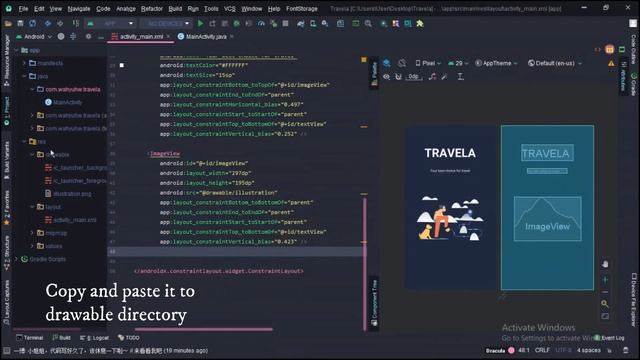Open the AppTheme dropdown

click(496, 63)
